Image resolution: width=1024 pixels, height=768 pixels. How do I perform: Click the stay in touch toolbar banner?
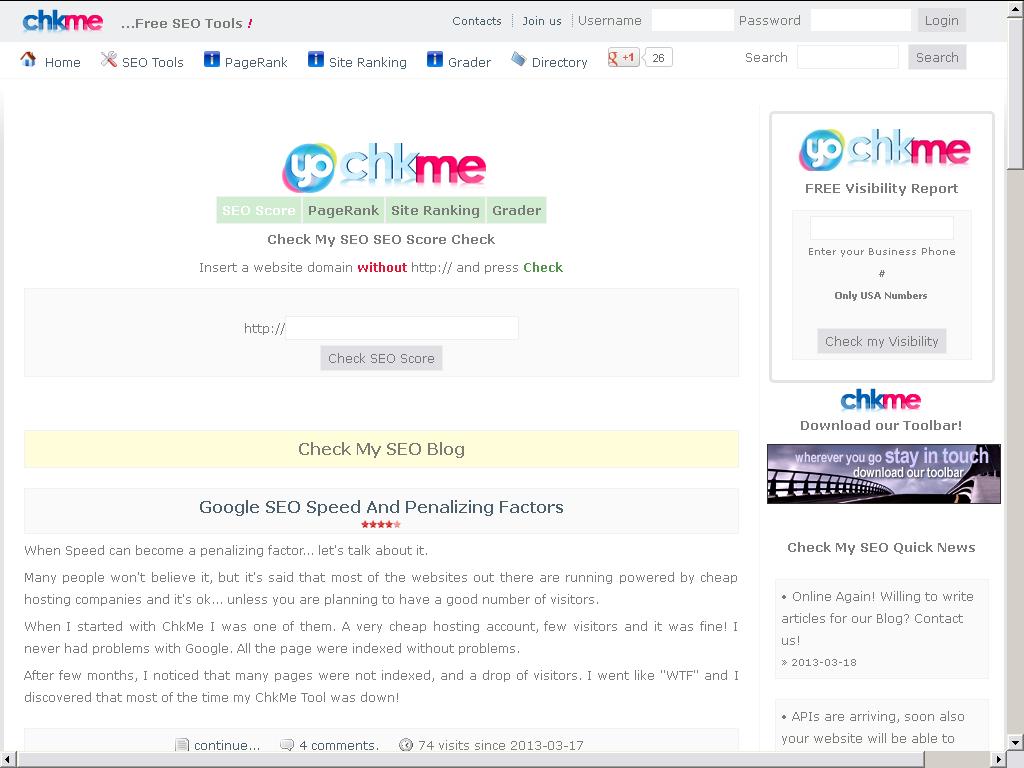click(x=884, y=474)
